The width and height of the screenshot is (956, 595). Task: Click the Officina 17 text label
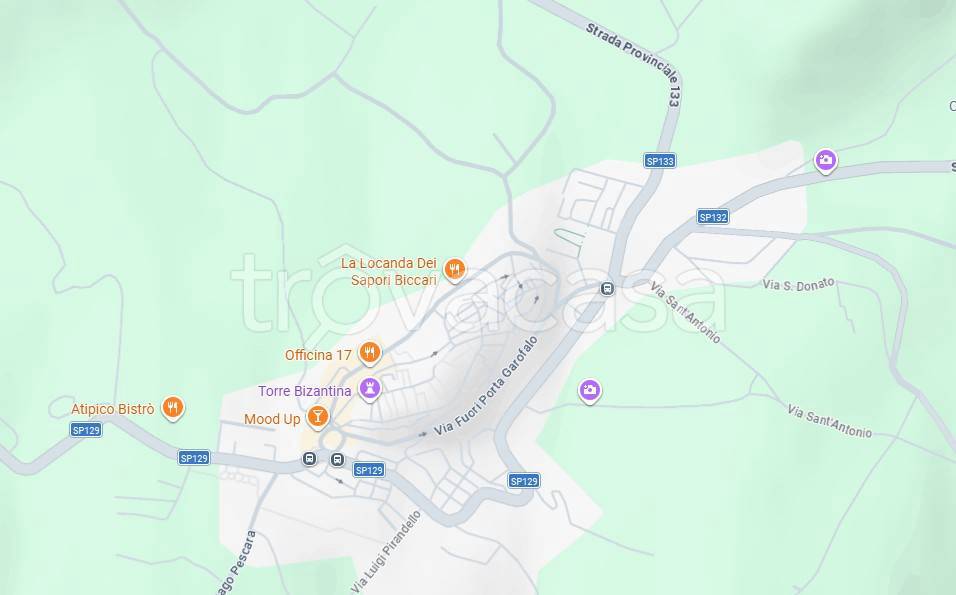tap(318, 355)
